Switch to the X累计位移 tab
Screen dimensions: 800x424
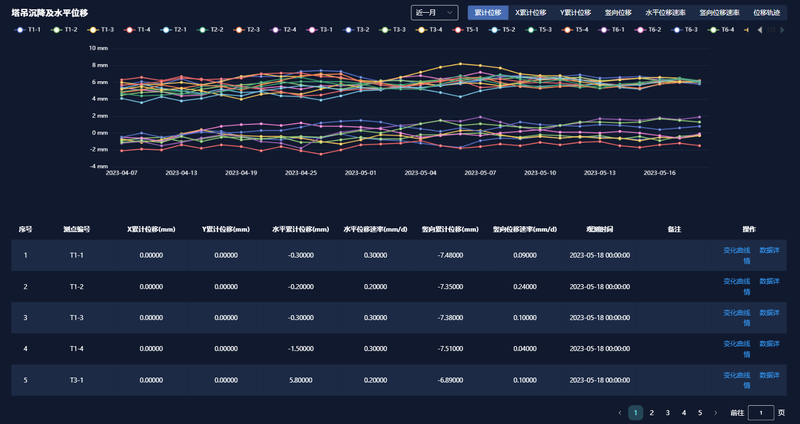coord(530,13)
